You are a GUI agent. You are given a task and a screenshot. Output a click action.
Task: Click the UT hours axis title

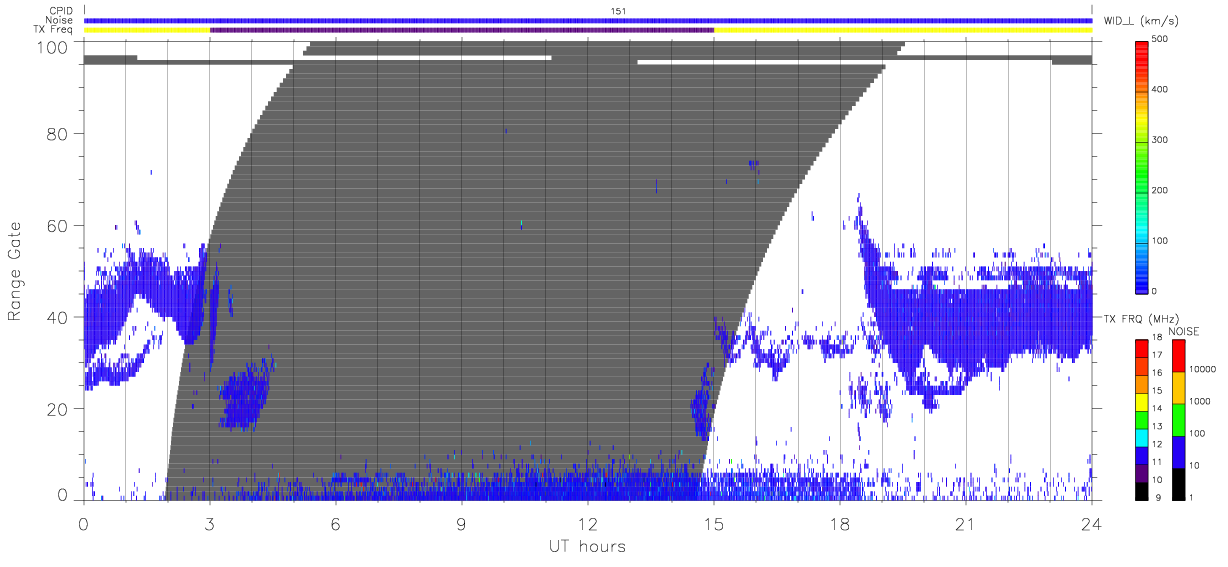(x=587, y=546)
